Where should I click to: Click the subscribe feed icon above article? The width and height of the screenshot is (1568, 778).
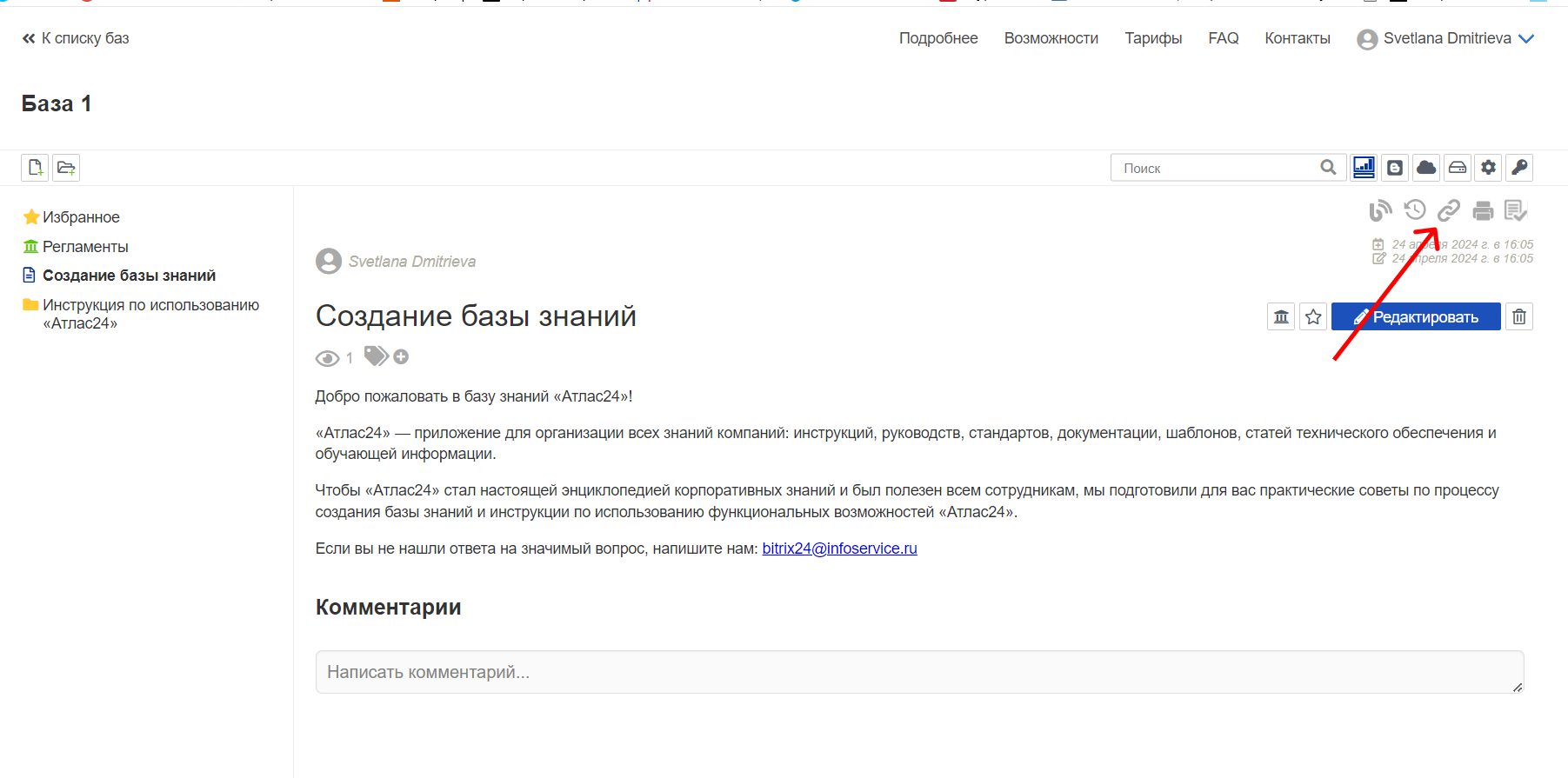(1380, 210)
